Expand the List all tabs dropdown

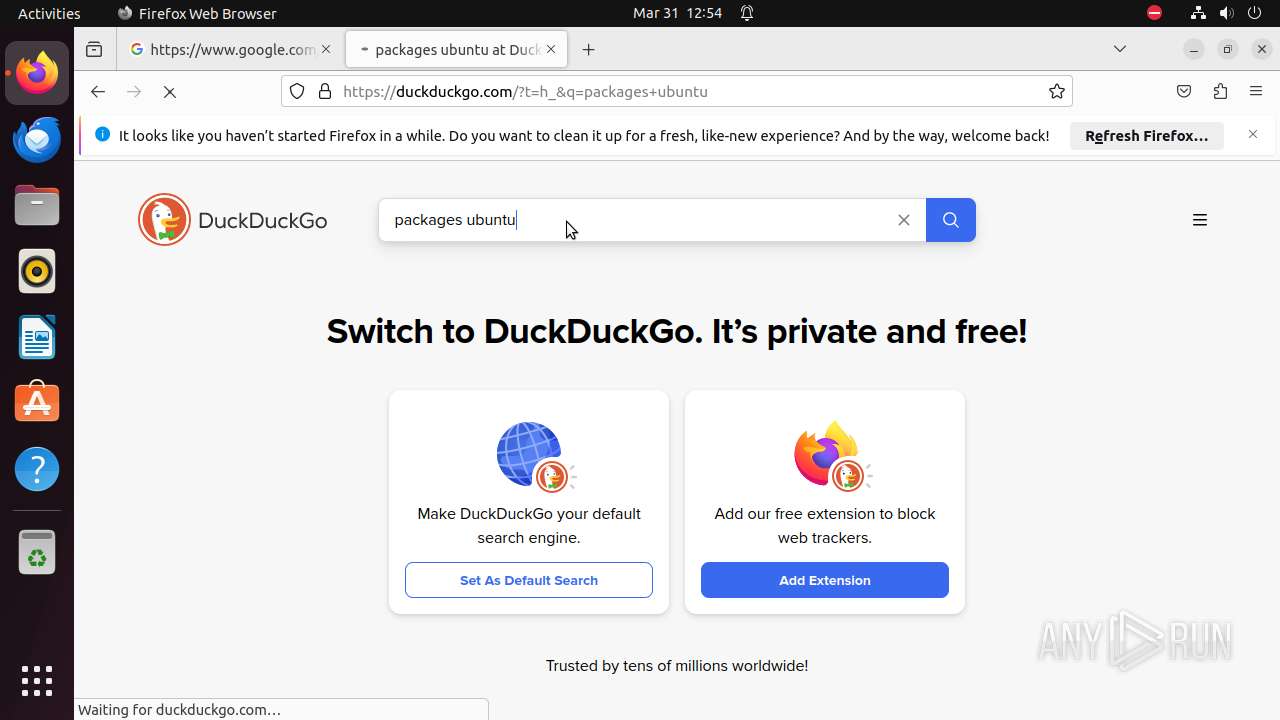point(1120,49)
